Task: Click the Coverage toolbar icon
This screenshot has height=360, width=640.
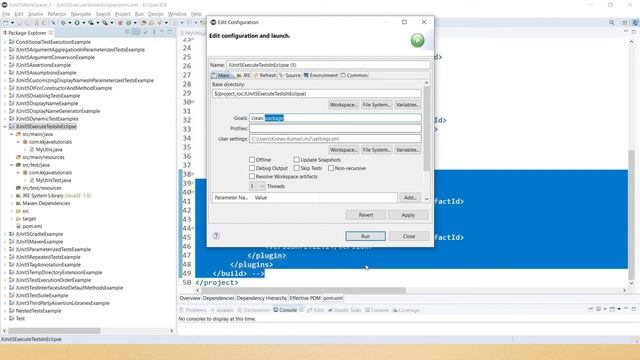Action: click(91, 23)
